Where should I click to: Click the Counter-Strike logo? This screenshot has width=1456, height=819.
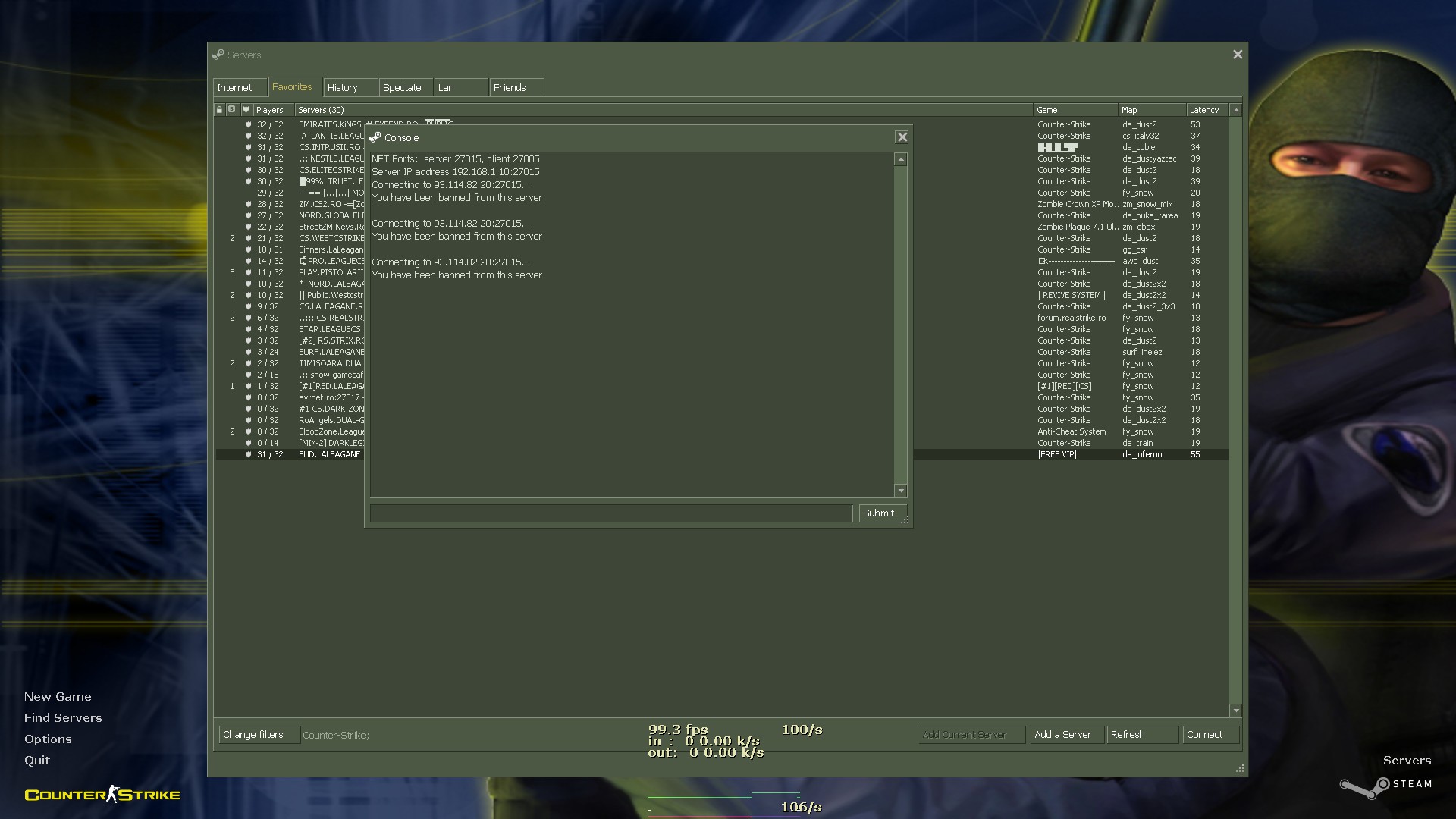point(102,794)
